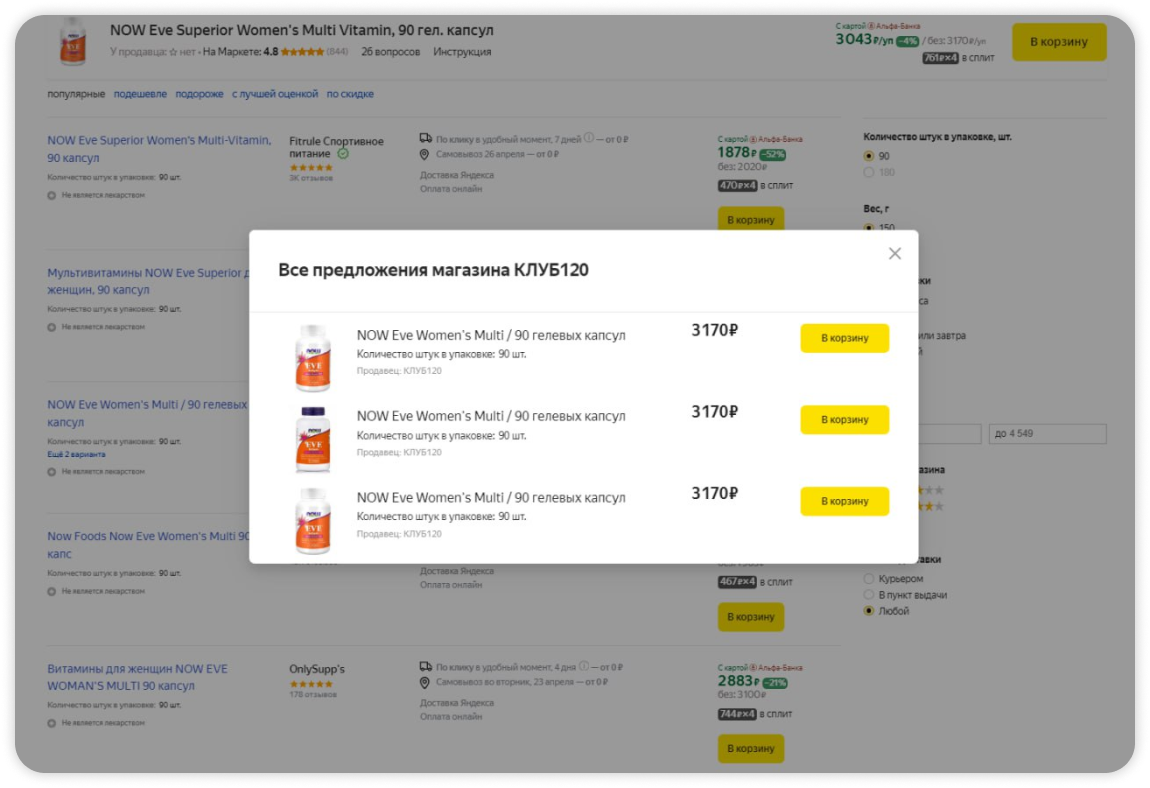Screen dimensions: 1150x788
Task: Open the 'Инструкция' link
Action: click(462, 52)
